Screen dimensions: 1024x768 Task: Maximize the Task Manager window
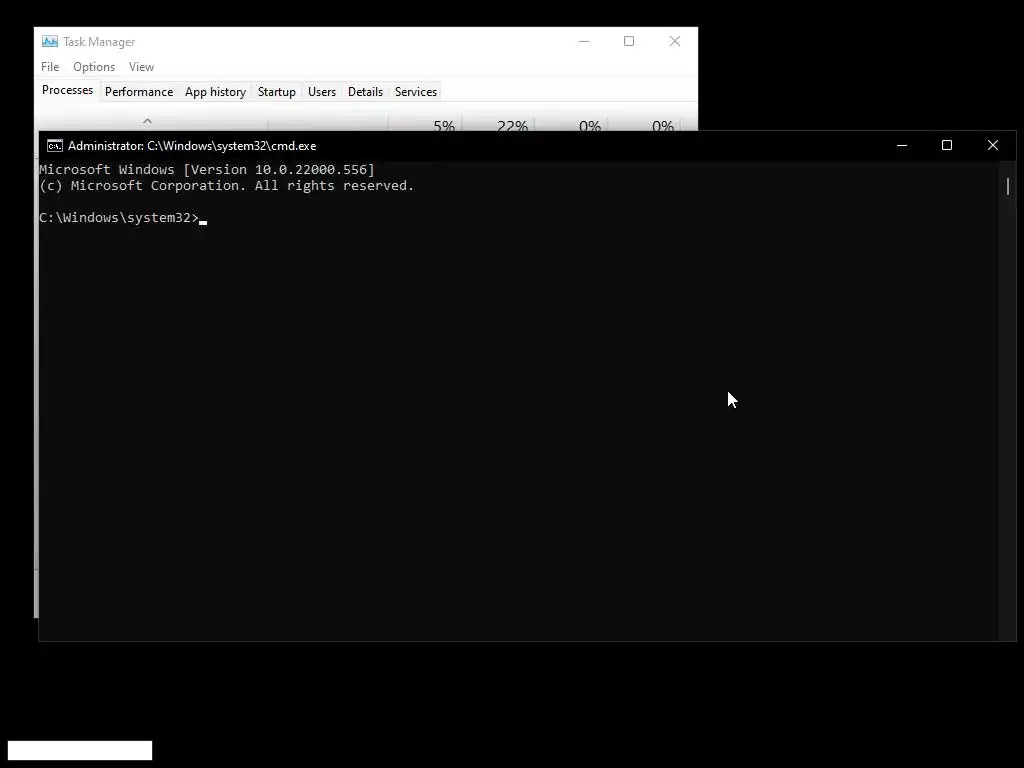click(629, 41)
